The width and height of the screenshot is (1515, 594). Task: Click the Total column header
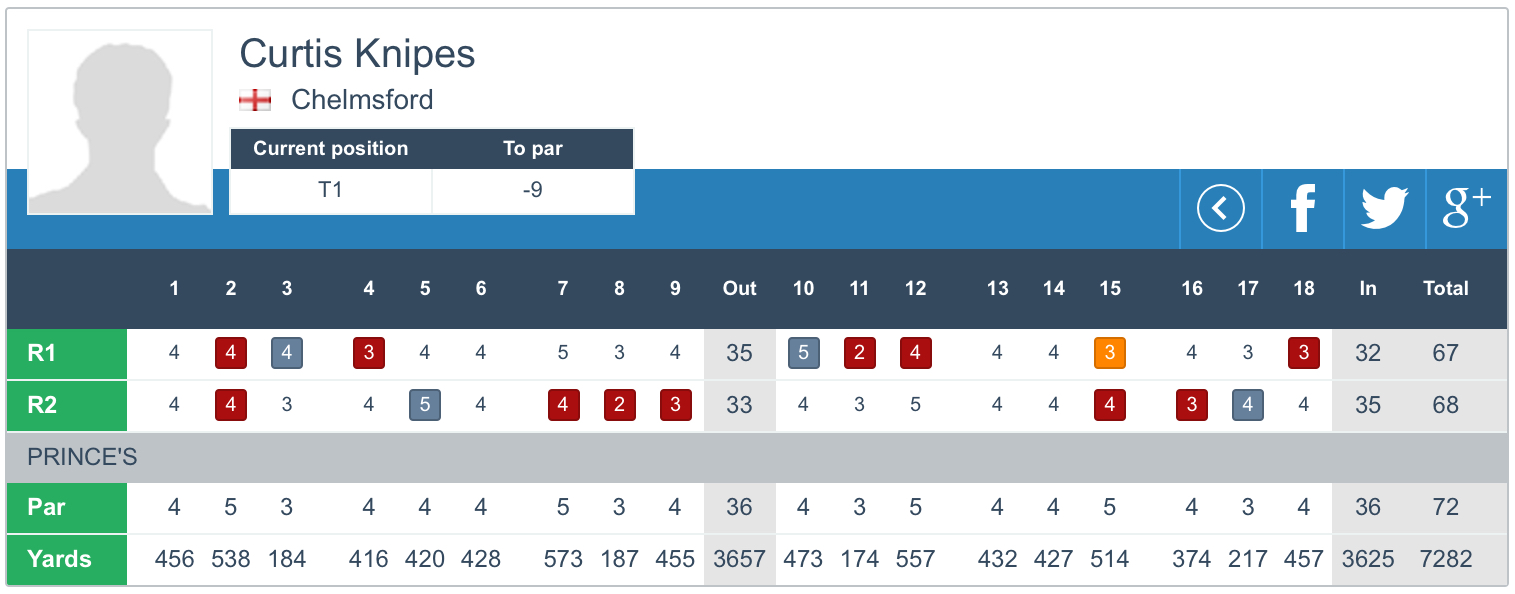tap(1445, 288)
